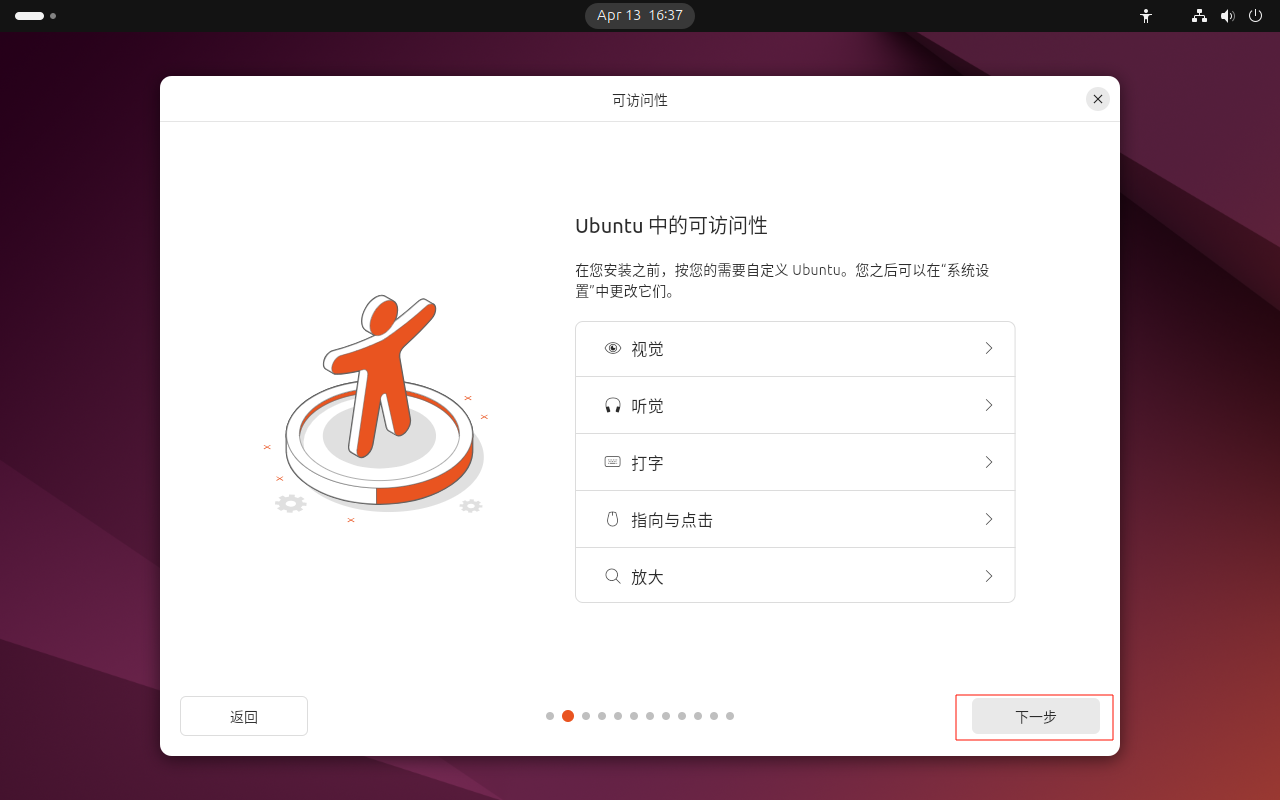
Task: Click the 返回 button
Action: click(x=244, y=716)
